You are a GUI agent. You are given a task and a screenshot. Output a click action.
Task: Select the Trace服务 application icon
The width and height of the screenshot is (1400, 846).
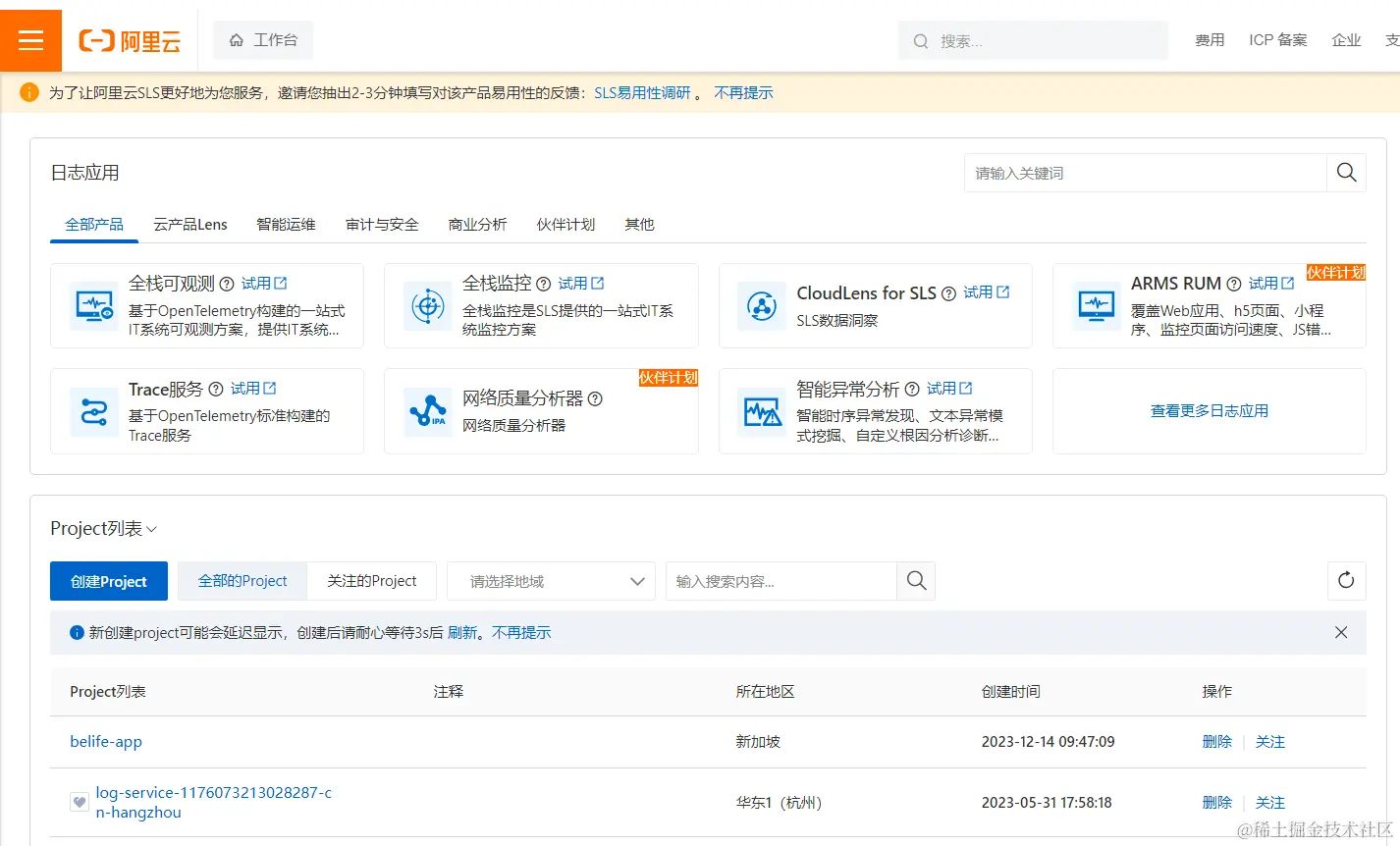93,410
